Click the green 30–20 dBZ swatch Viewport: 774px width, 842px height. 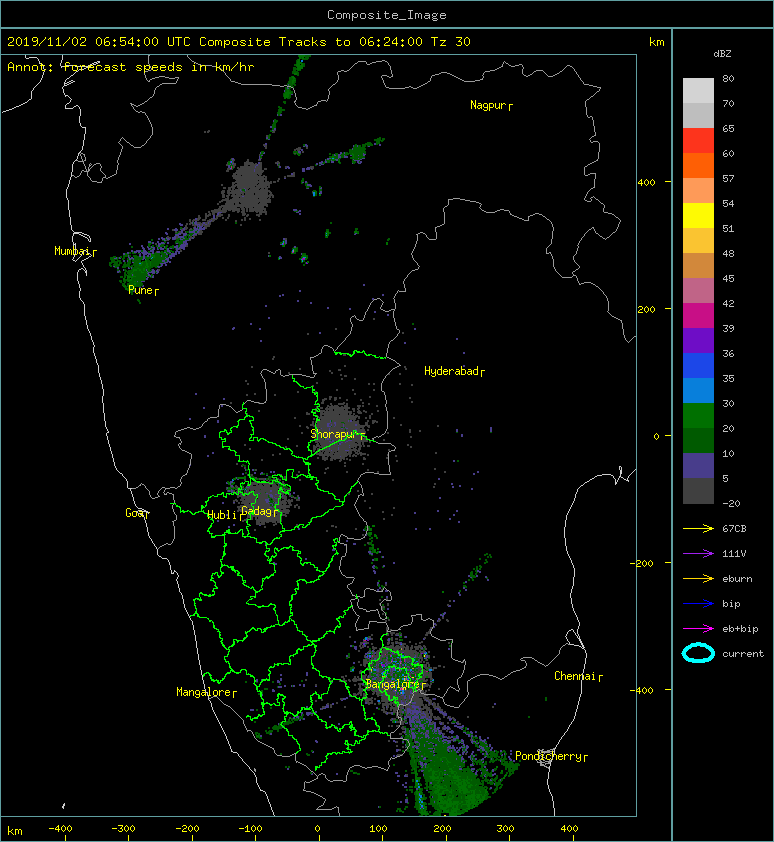[698, 416]
